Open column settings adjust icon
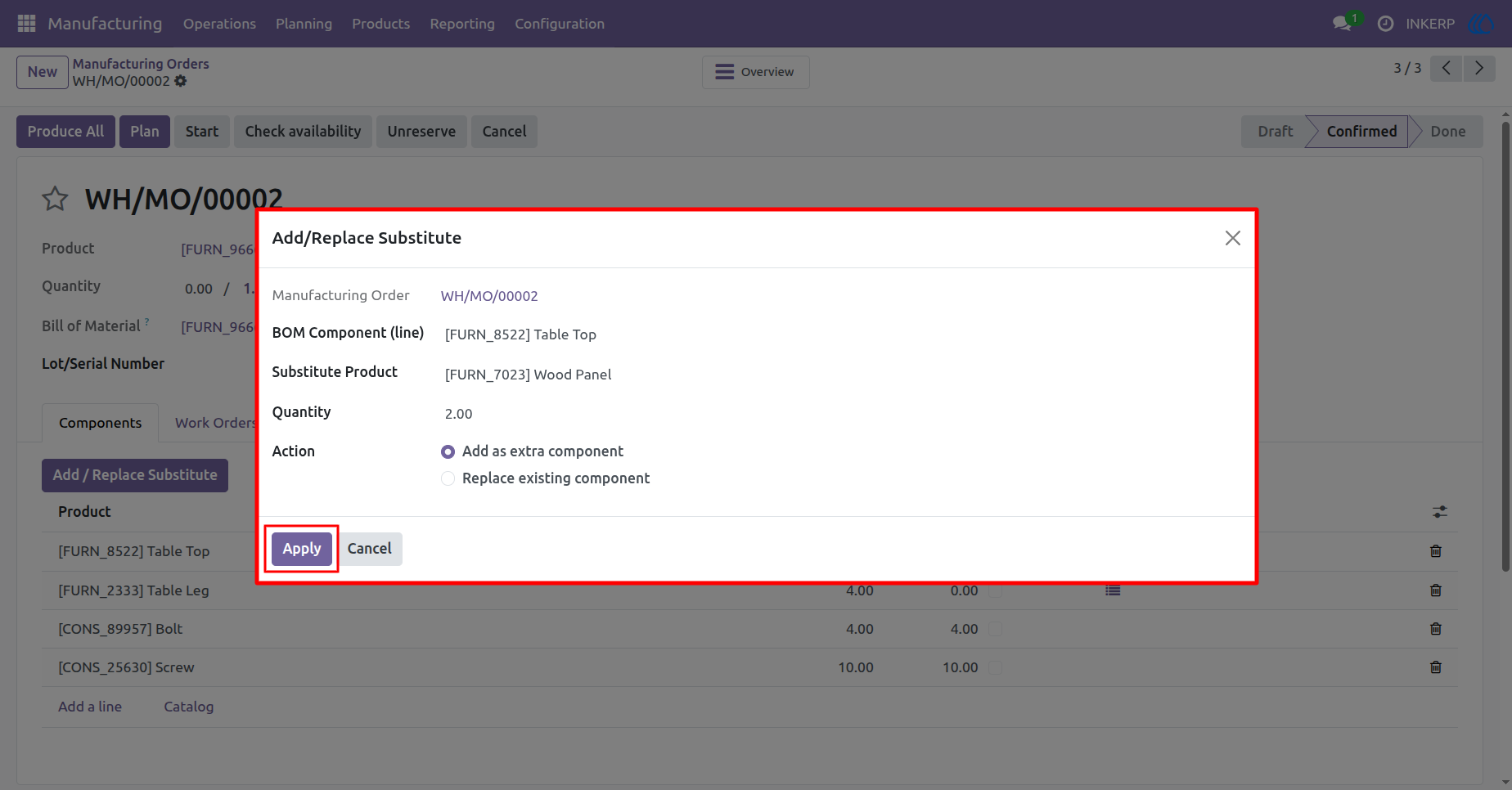 coord(1440,512)
